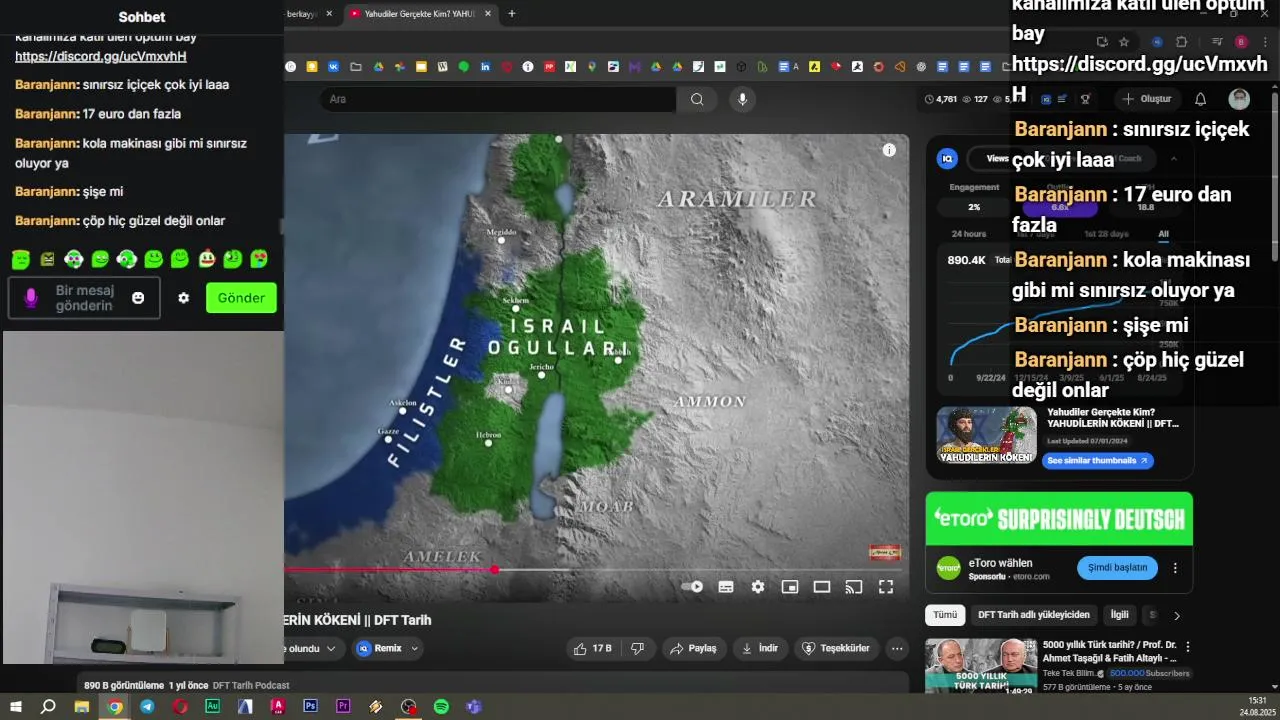The height and width of the screenshot is (720, 1280).
Task: Open the new tab plus button
Action: pyautogui.click(x=512, y=14)
